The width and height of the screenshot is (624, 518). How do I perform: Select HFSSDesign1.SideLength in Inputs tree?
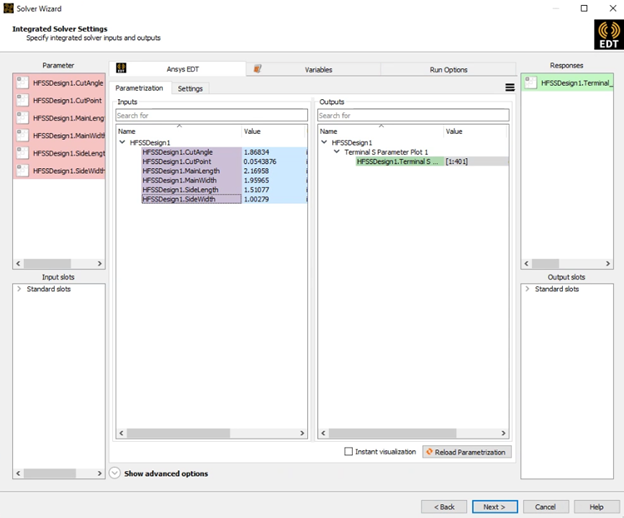coord(191,190)
